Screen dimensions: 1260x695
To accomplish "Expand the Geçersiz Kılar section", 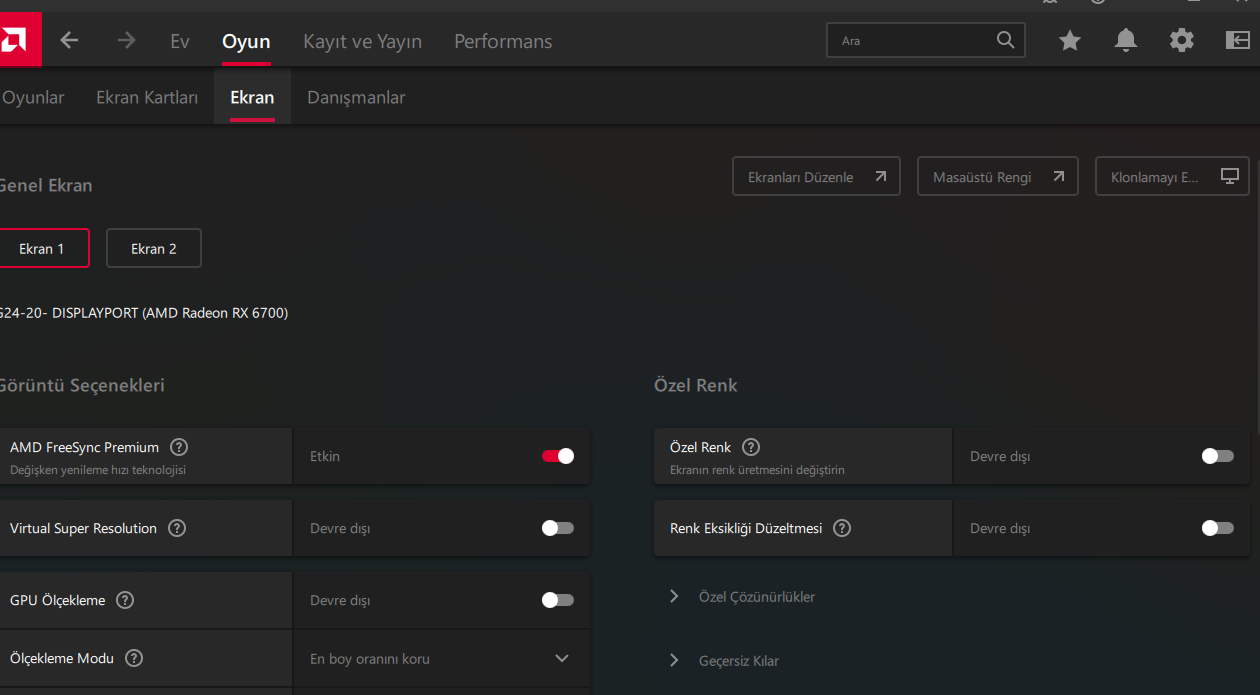I will [x=738, y=660].
